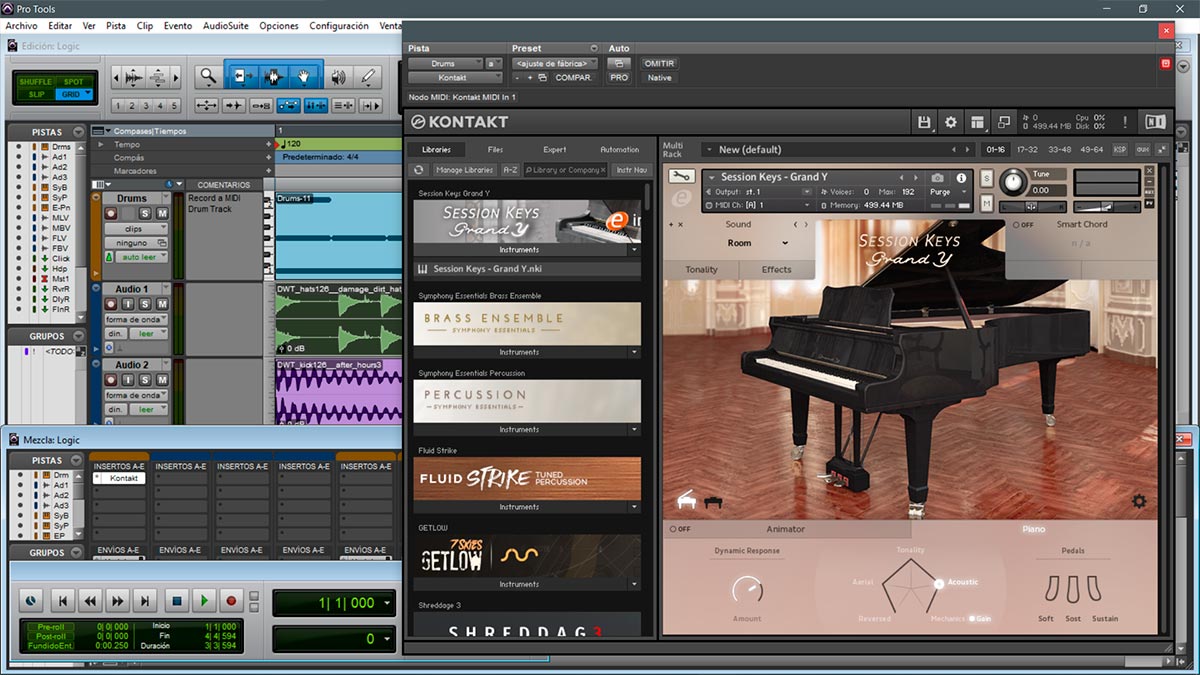This screenshot has width=1200, height=675.
Task: Adjust Dynamic Response Amount knob
Action: click(x=747, y=590)
